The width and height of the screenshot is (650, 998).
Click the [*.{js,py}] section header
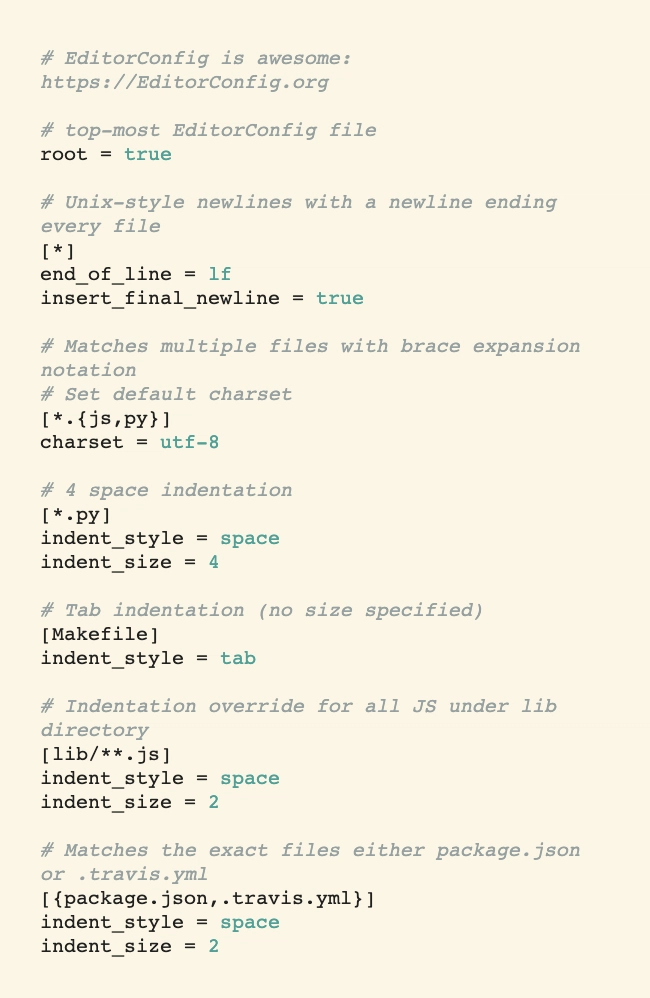coord(106,419)
